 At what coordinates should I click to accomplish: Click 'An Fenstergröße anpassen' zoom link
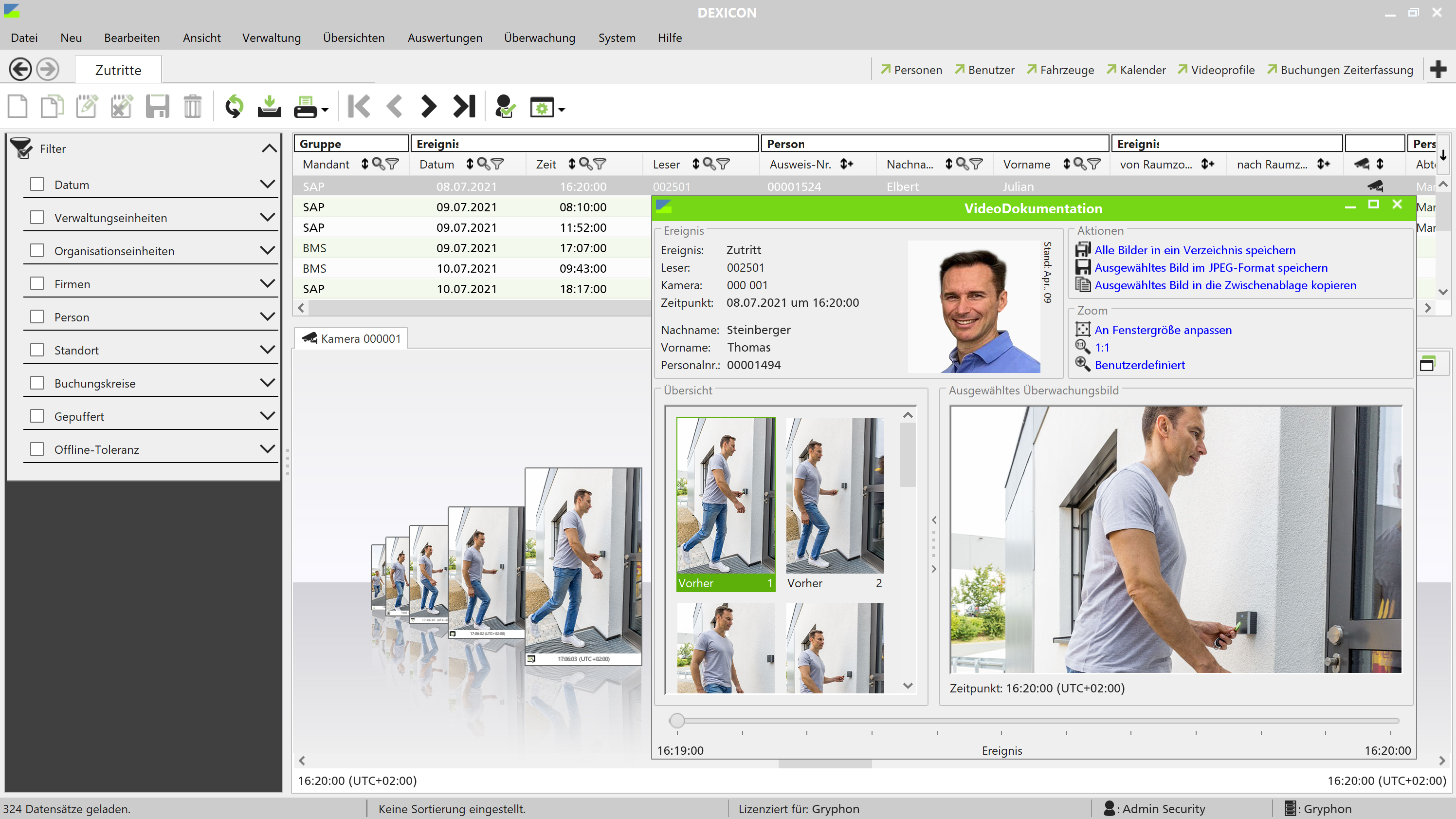pos(1163,330)
